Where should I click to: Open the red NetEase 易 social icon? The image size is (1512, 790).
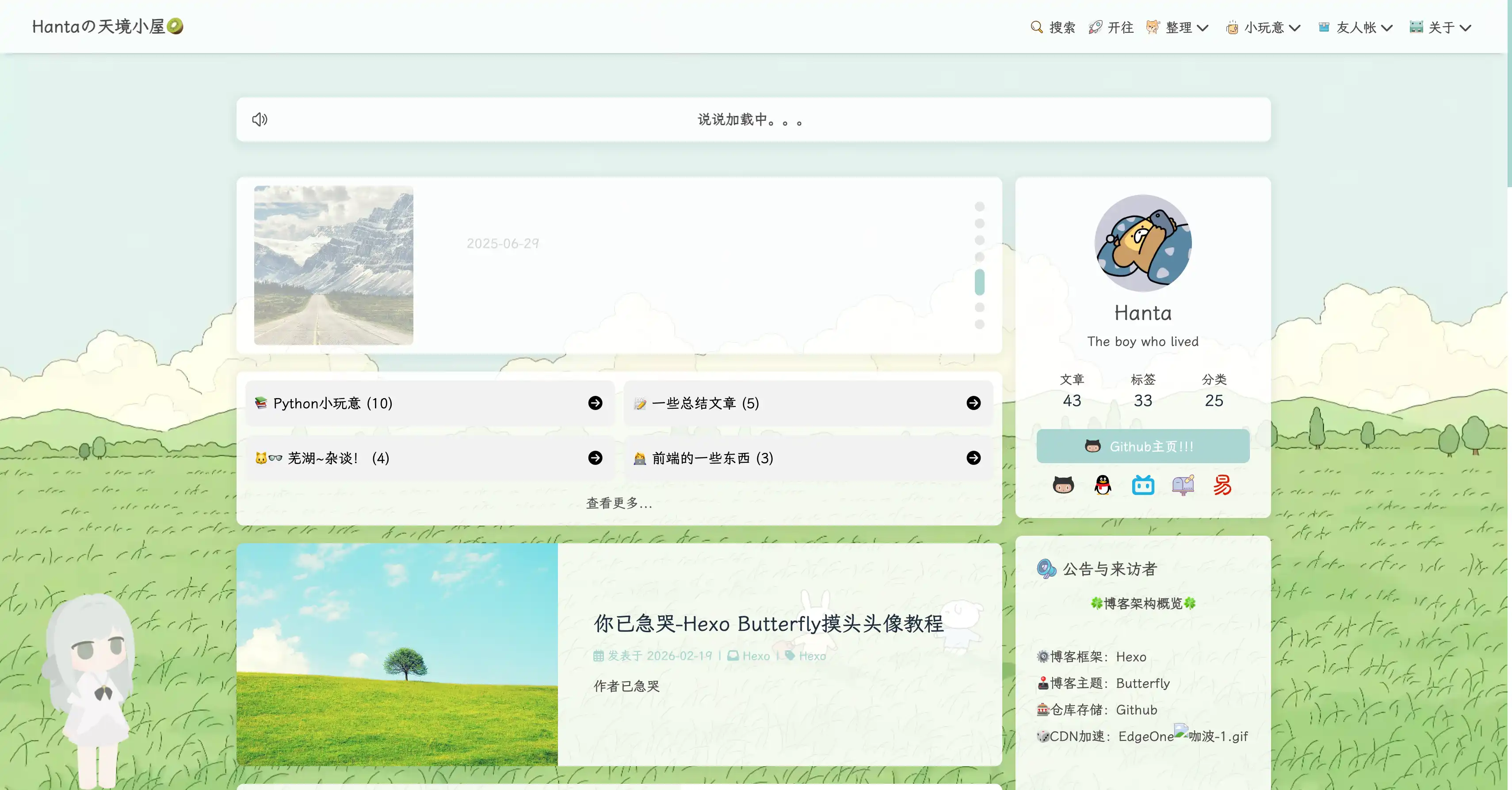coord(1222,485)
